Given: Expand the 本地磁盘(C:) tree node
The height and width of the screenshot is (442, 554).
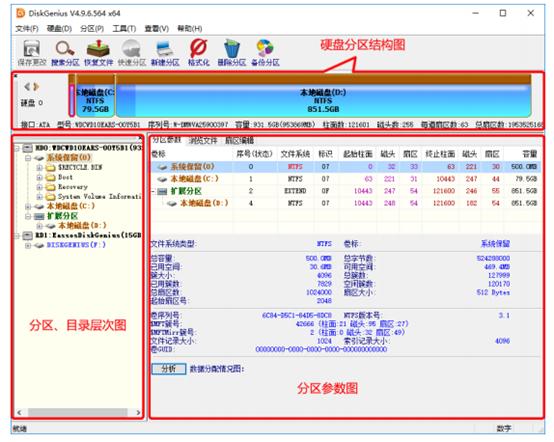Looking at the screenshot, I should pos(28,206).
